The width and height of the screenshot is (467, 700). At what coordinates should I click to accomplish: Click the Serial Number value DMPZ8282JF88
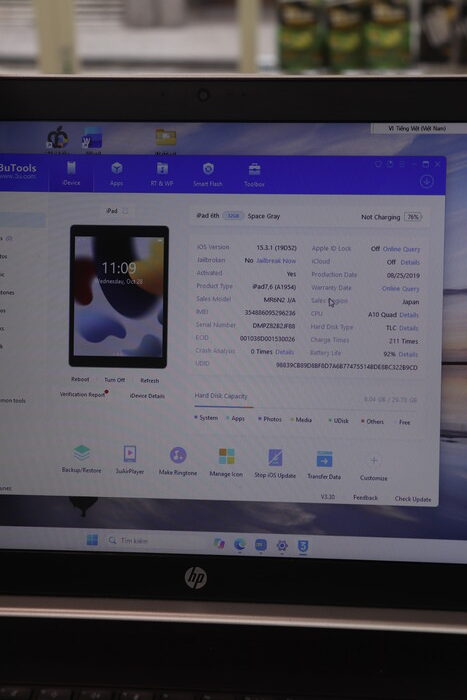[274, 326]
